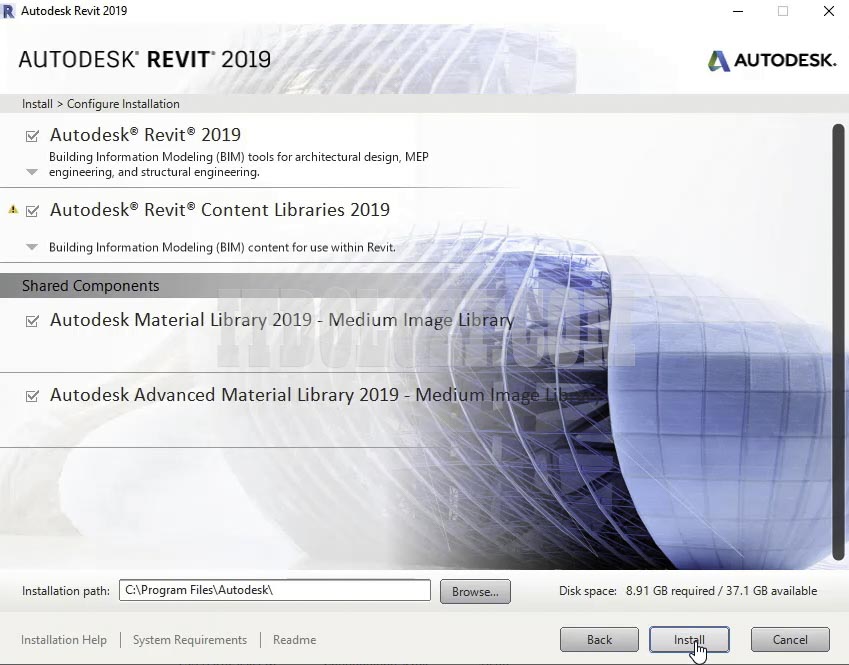The height and width of the screenshot is (665, 849).
Task: Expand the Autodesk Revit 2019 options arrow
Action: [32, 172]
